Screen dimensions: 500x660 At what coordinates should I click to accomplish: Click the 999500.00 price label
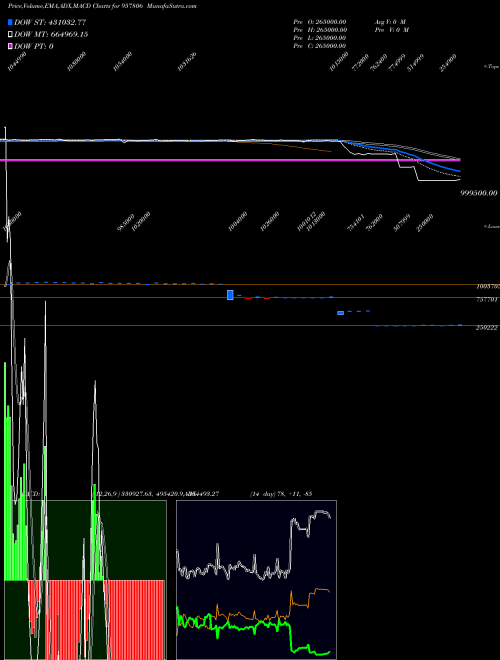tap(479, 193)
